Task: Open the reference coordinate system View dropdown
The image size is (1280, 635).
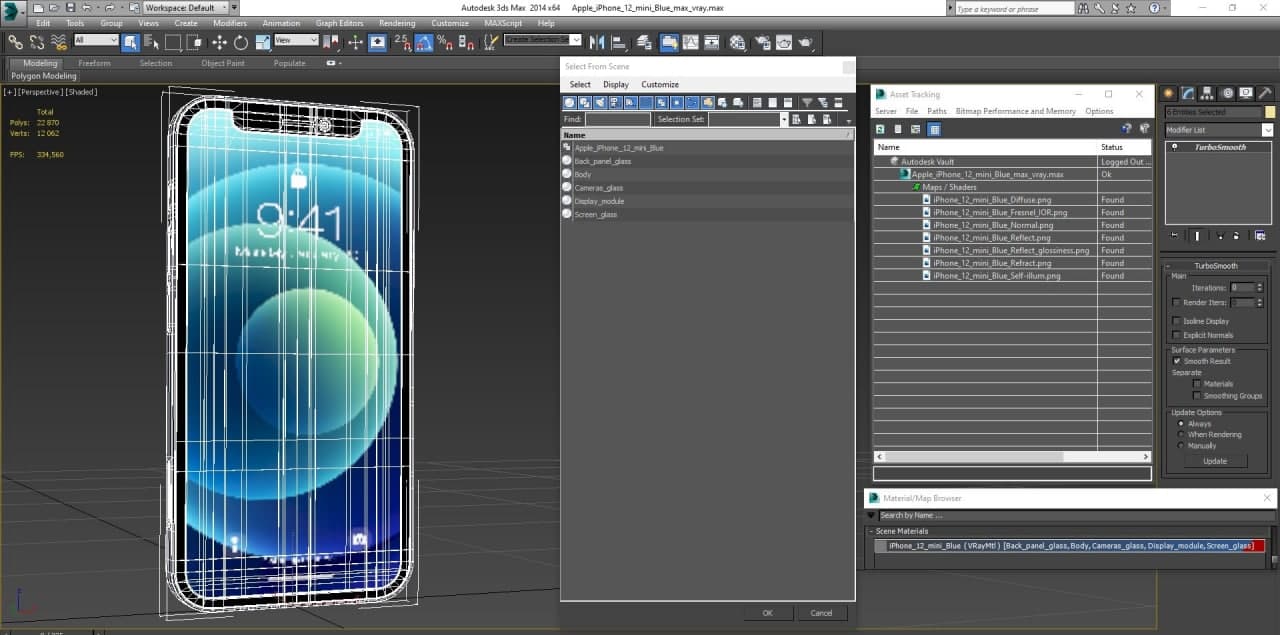Action: pyautogui.click(x=296, y=40)
